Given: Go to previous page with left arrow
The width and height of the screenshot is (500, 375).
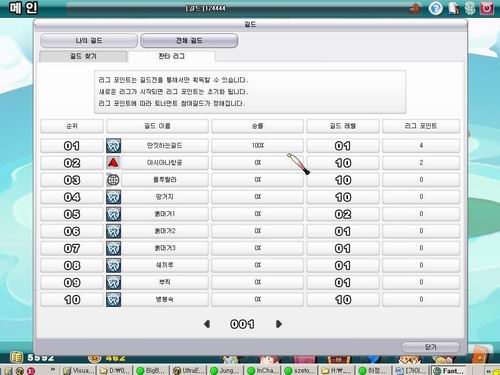Looking at the screenshot, I should coord(207,324).
